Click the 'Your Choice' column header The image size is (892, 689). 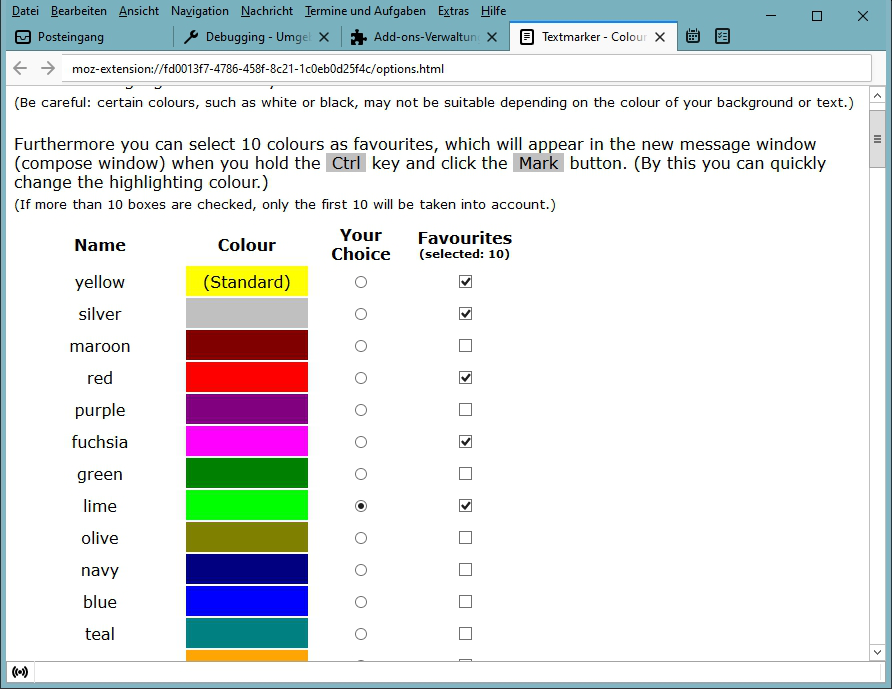pos(361,245)
